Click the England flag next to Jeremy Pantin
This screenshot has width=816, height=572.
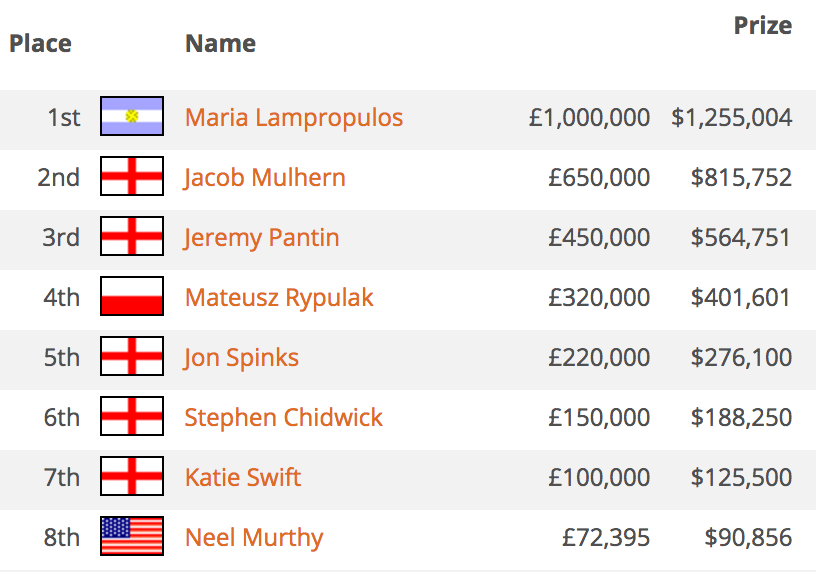pyautogui.click(x=132, y=236)
